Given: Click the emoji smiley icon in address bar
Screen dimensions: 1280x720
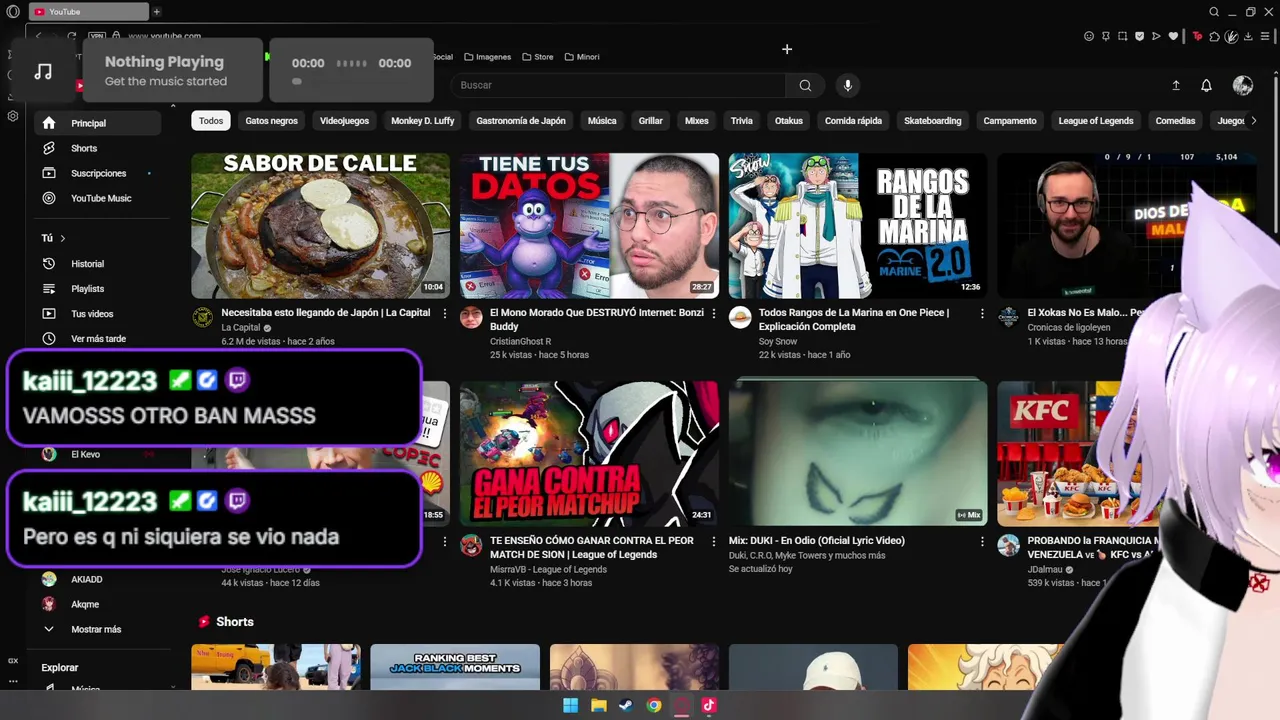Looking at the screenshot, I should (x=1089, y=36).
